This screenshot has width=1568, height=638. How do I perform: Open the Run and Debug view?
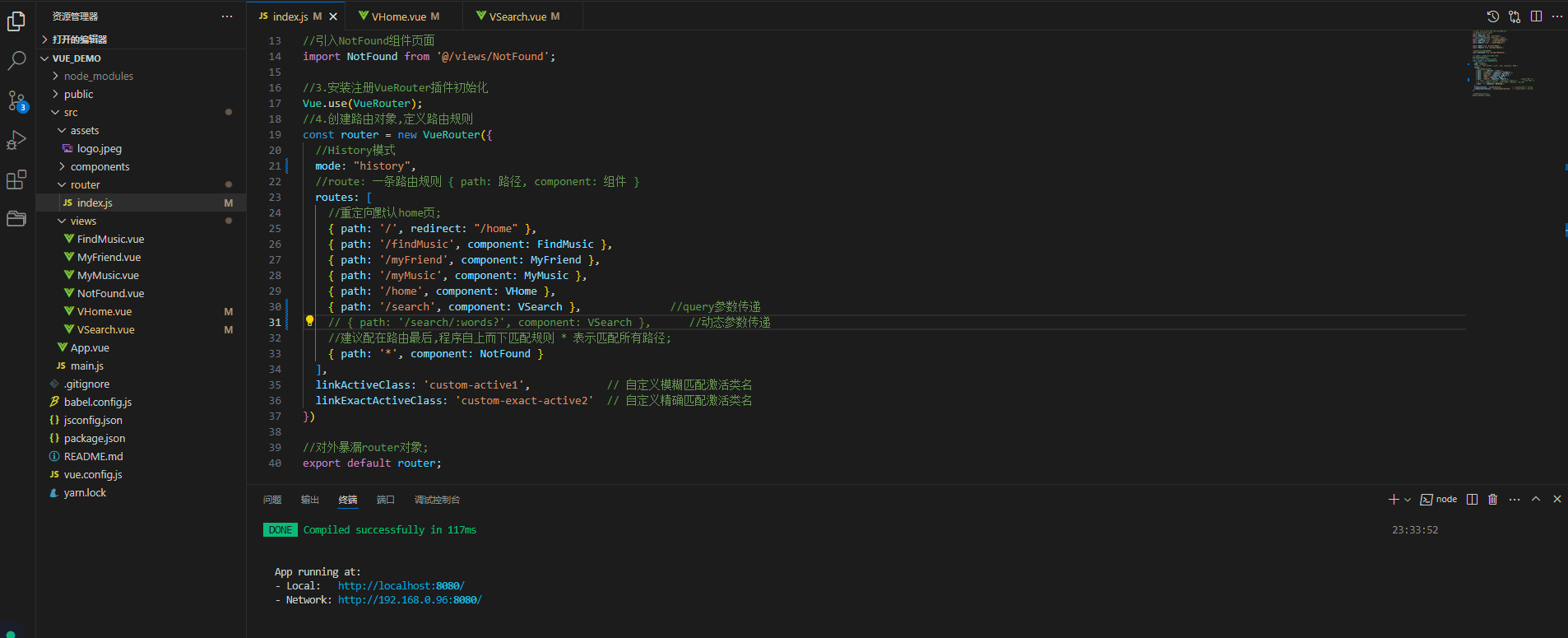coord(16,141)
